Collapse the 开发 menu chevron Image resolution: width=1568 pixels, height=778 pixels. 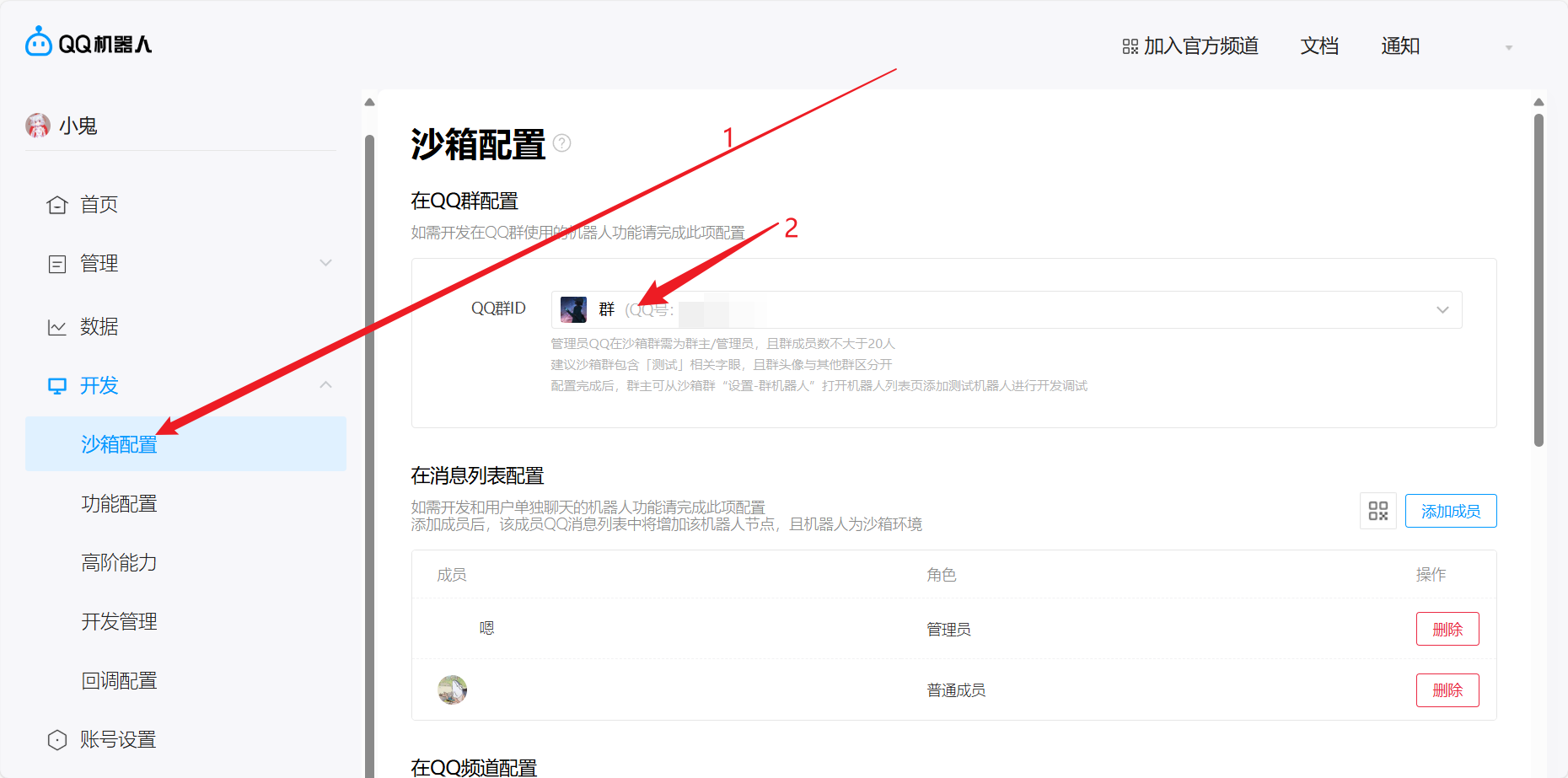(326, 385)
